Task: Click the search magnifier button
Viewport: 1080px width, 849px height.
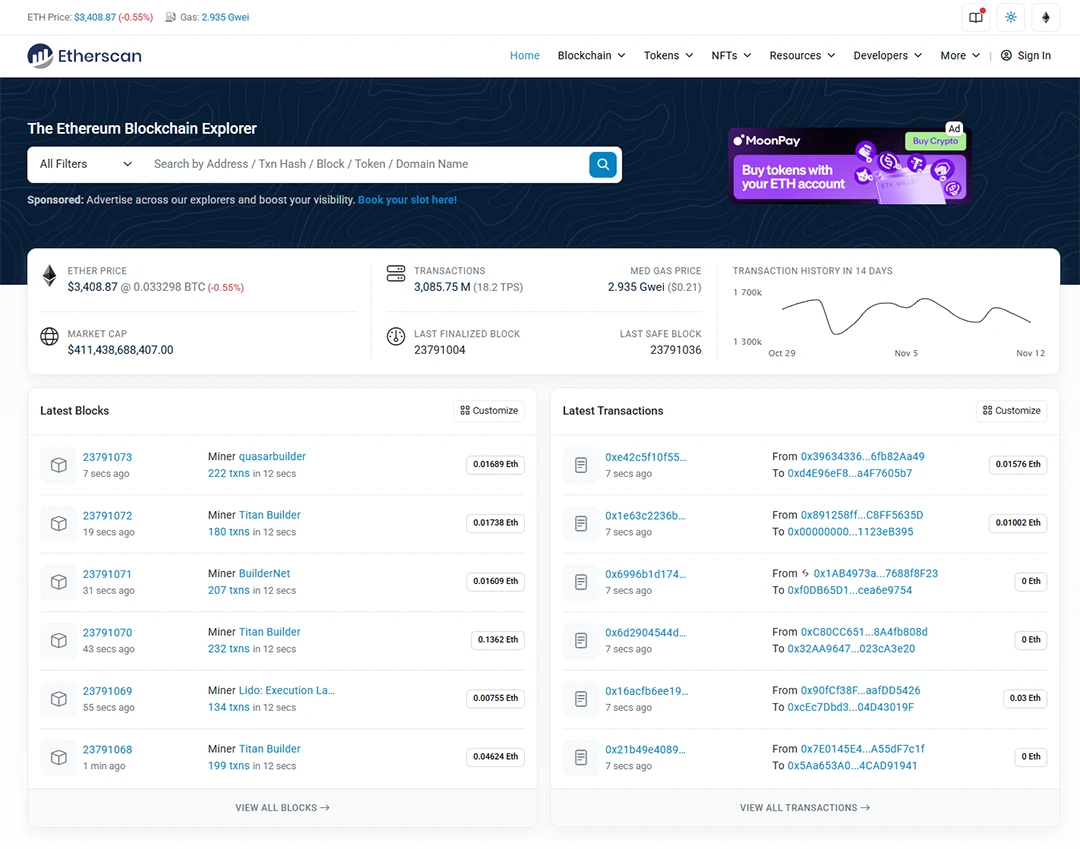Action: point(602,164)
